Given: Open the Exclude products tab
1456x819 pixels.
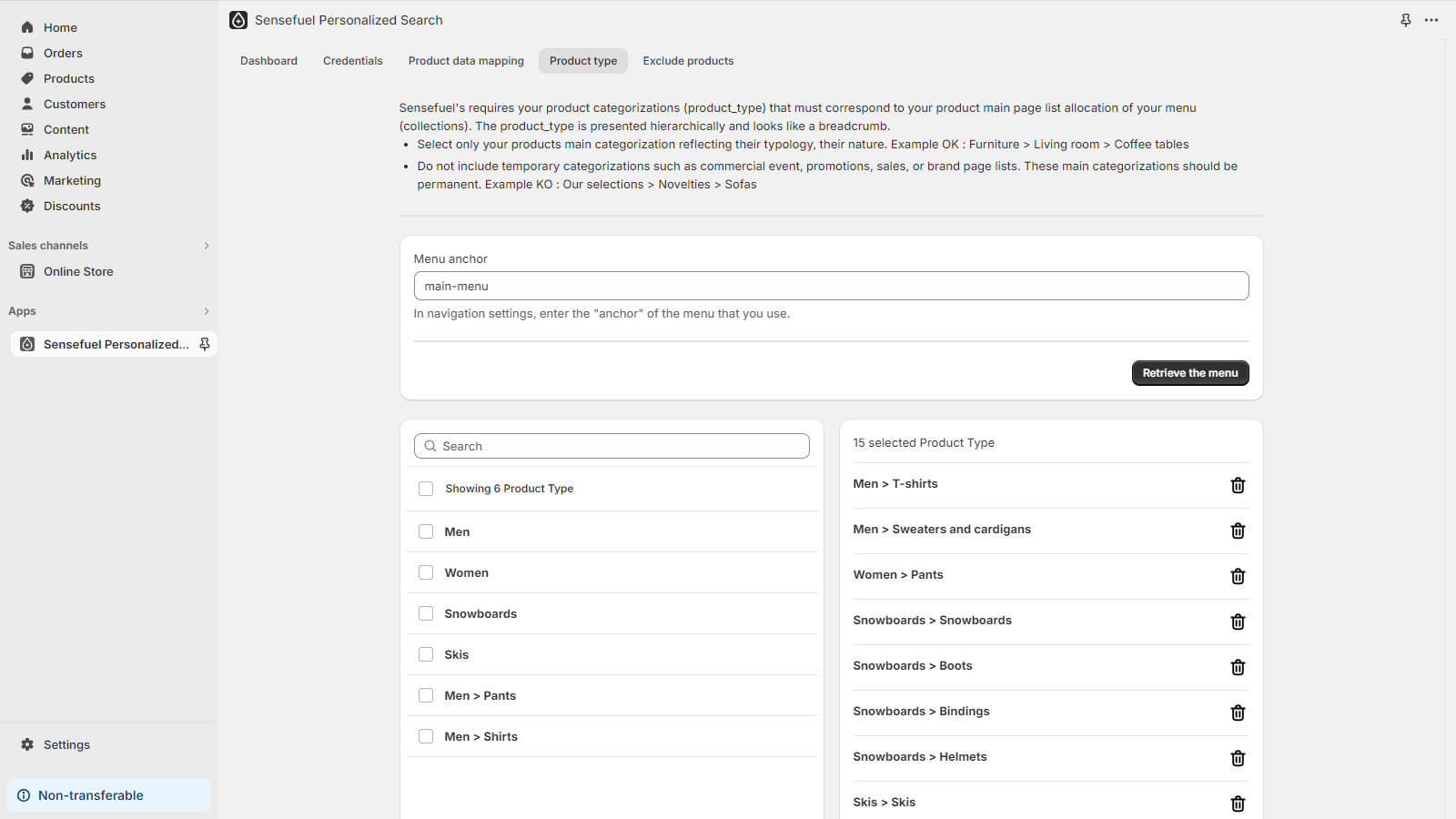Looking at the screenshot, I should [688, 61].
